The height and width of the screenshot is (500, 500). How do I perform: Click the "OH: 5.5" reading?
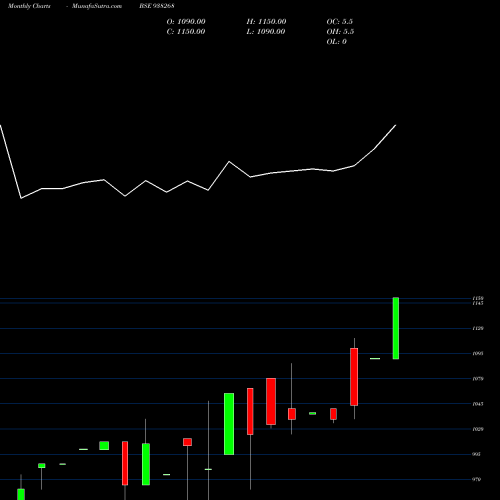[x=340, y=32]
